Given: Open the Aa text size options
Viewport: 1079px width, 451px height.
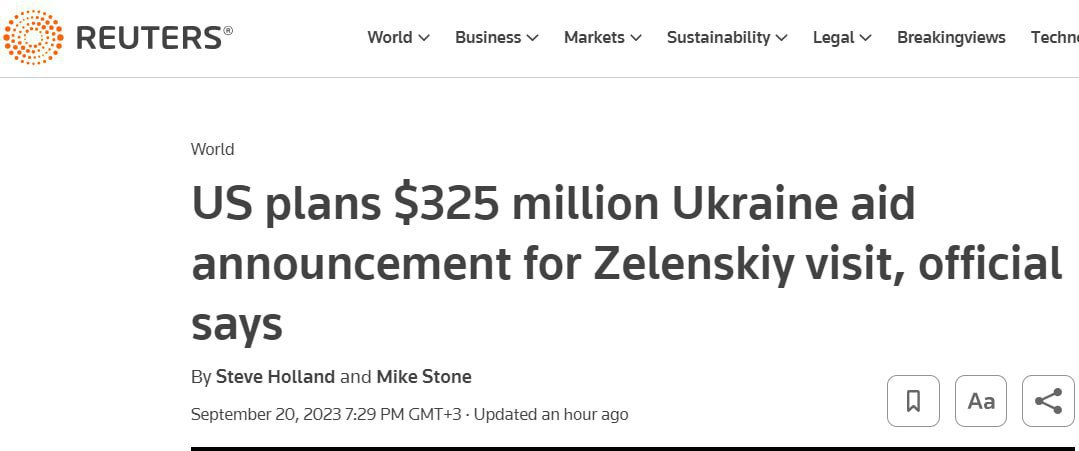Looking at the screenshot, I should click(x=981, y=401).
